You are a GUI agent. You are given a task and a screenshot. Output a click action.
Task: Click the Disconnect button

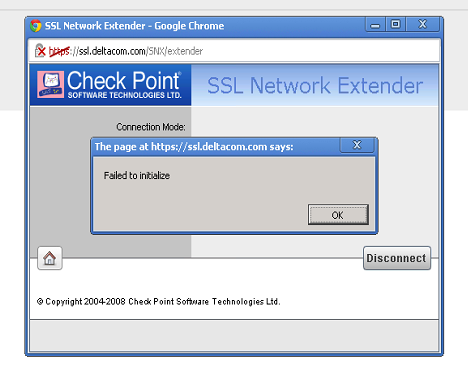tap(397, 258)
